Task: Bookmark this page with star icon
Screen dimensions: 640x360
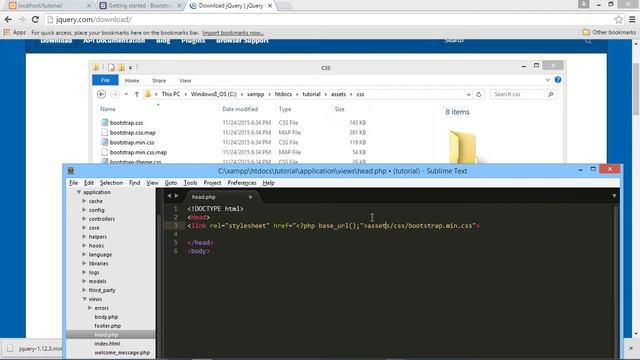Action: click(618, 19)
